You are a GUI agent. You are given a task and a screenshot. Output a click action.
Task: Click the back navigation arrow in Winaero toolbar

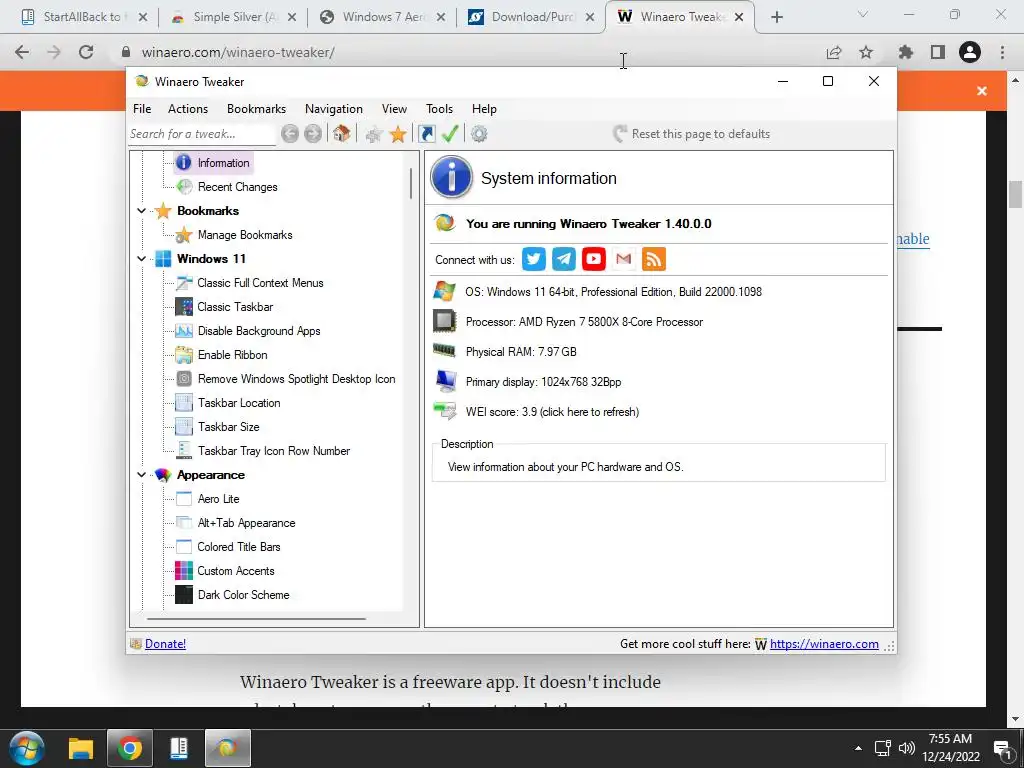pos(290,134)
